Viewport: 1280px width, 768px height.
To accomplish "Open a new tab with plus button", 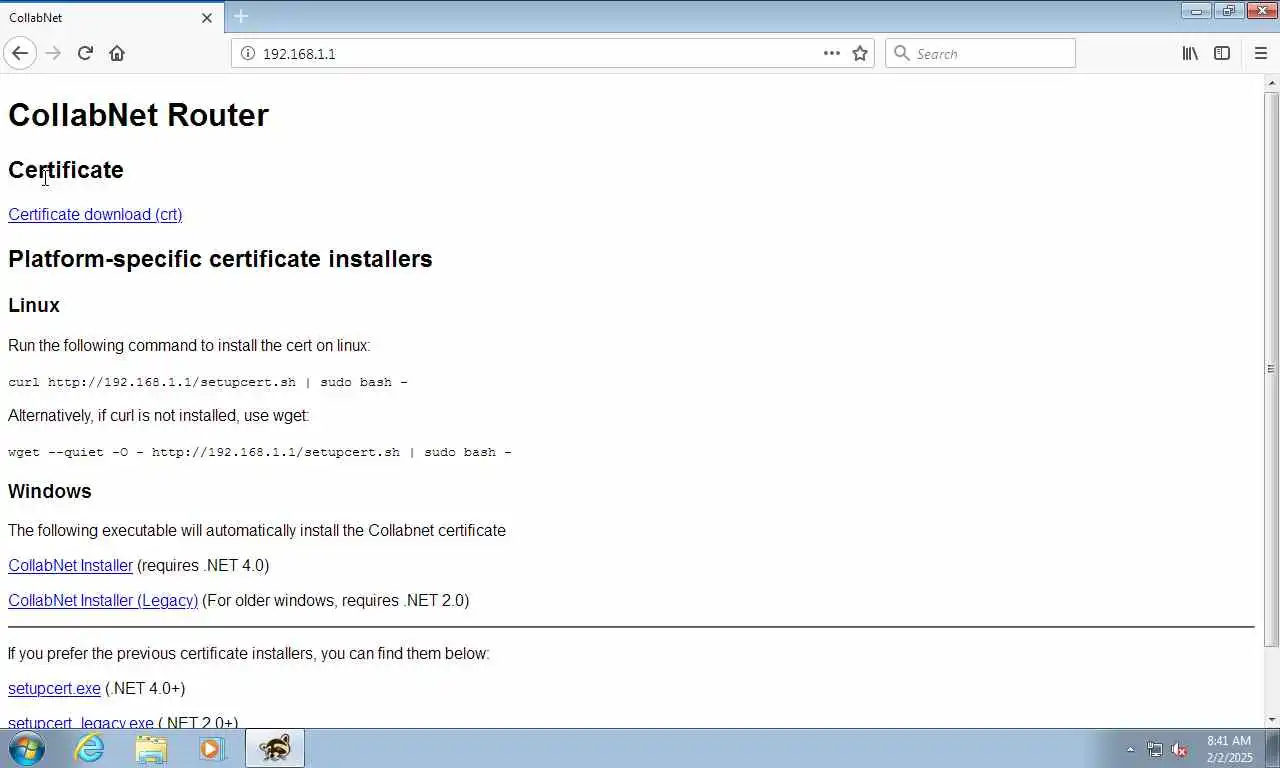I will coord(241,16).
